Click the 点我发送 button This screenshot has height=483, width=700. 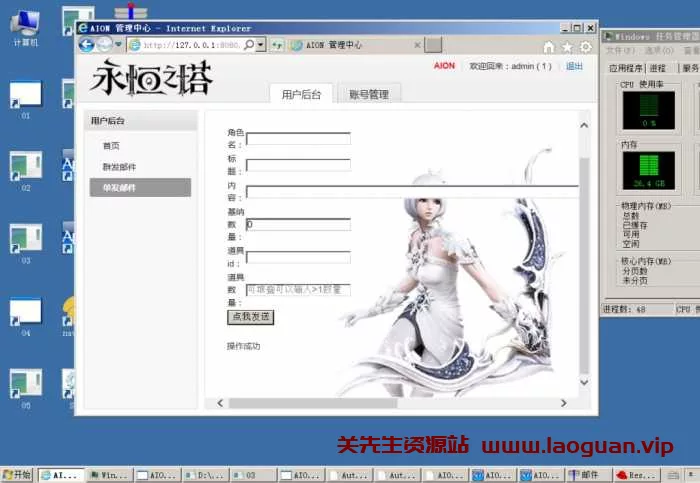point(250,317)
